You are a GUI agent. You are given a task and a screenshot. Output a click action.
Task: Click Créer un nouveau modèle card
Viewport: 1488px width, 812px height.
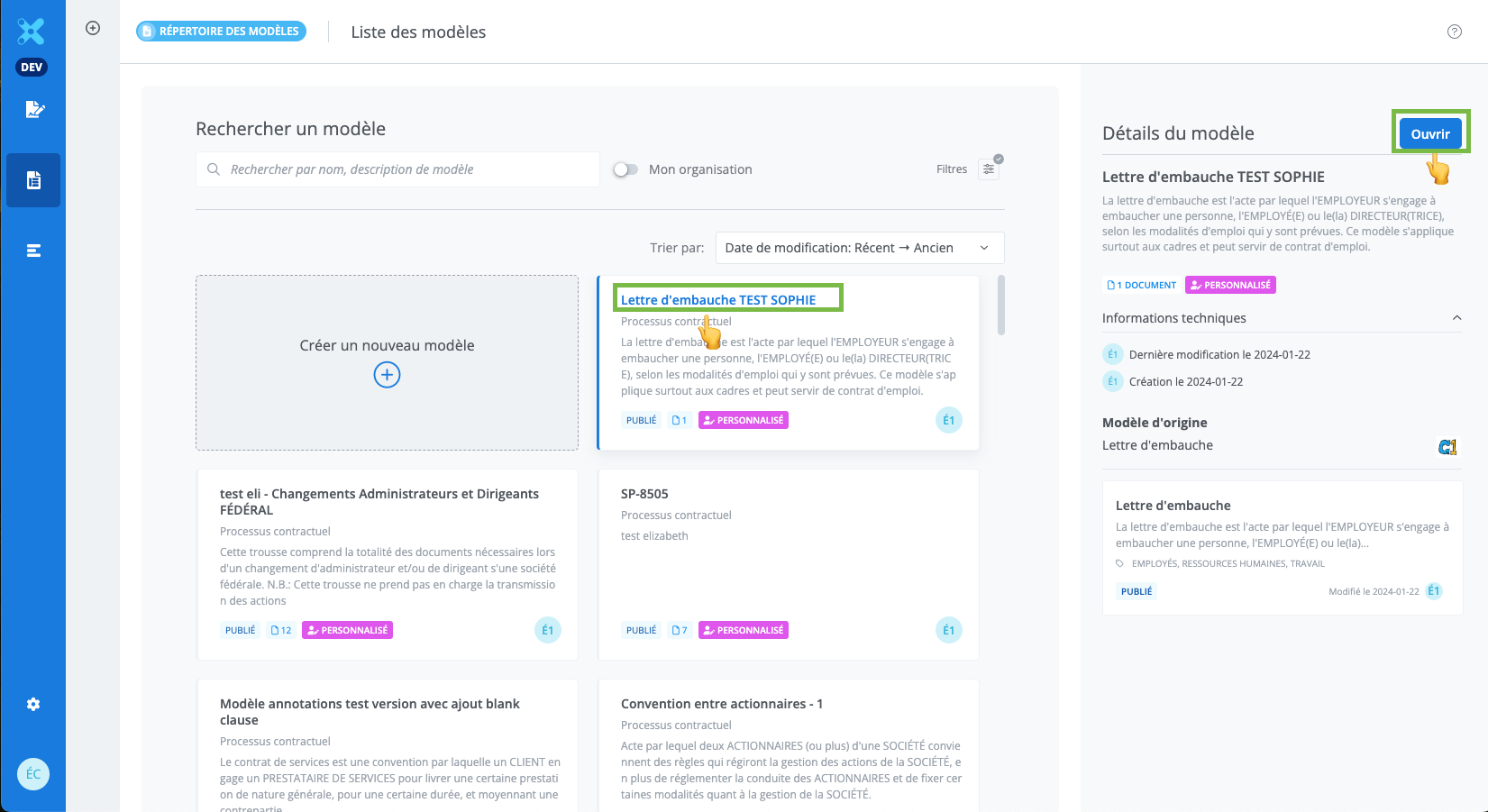coord(387,362)
